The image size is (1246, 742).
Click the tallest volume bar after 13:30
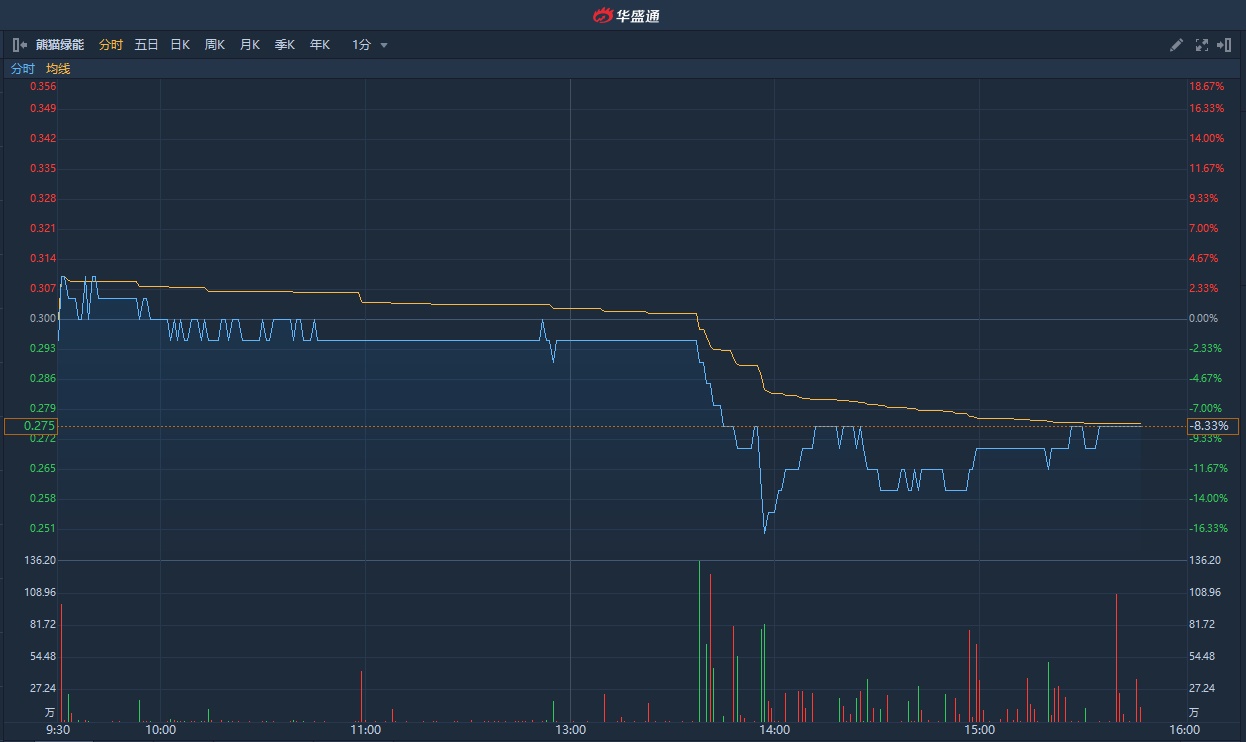699,641
